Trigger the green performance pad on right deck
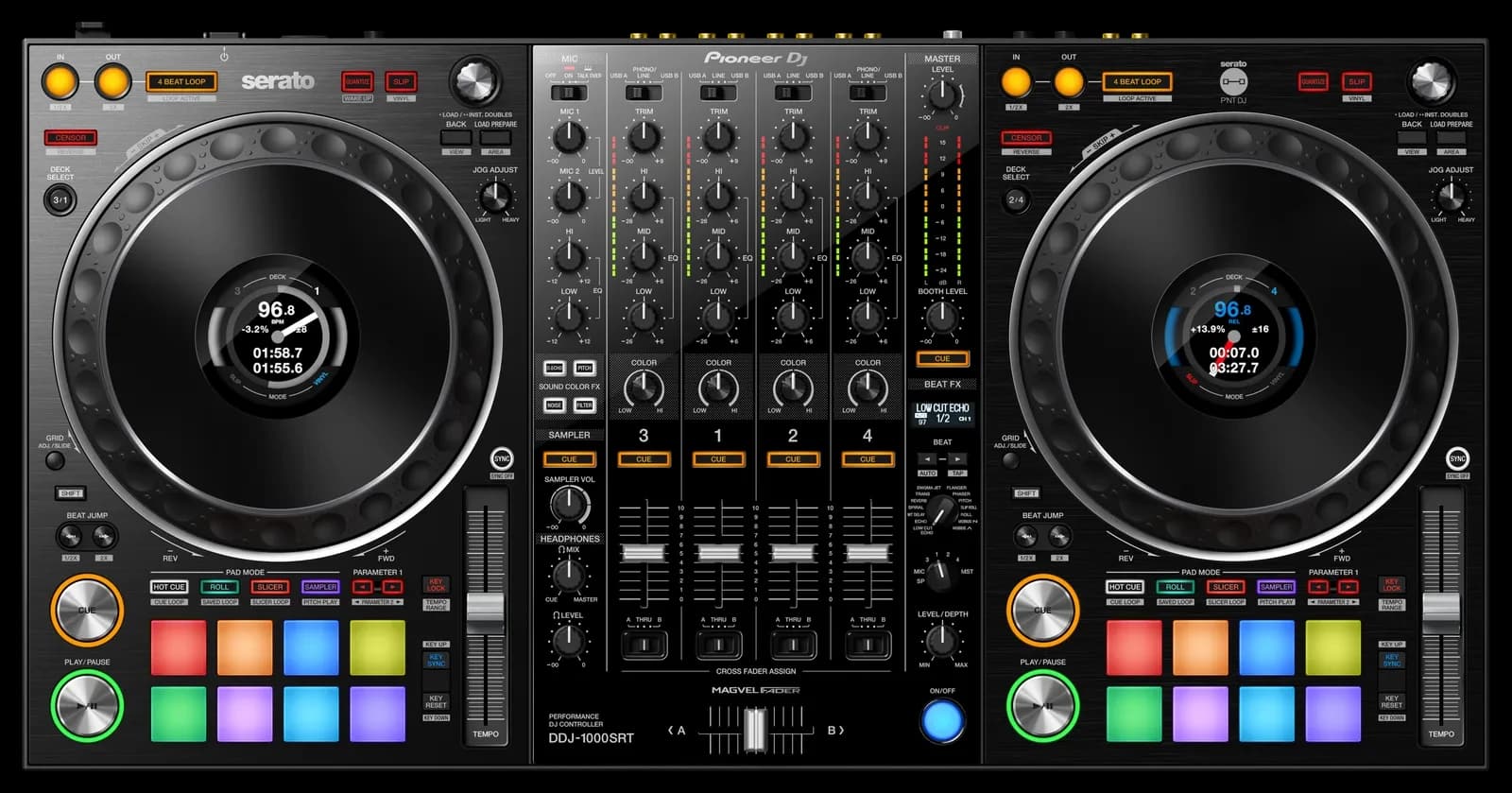Image resolution: width=1512 pixels, height=793 pixels. coord(1134,714)
